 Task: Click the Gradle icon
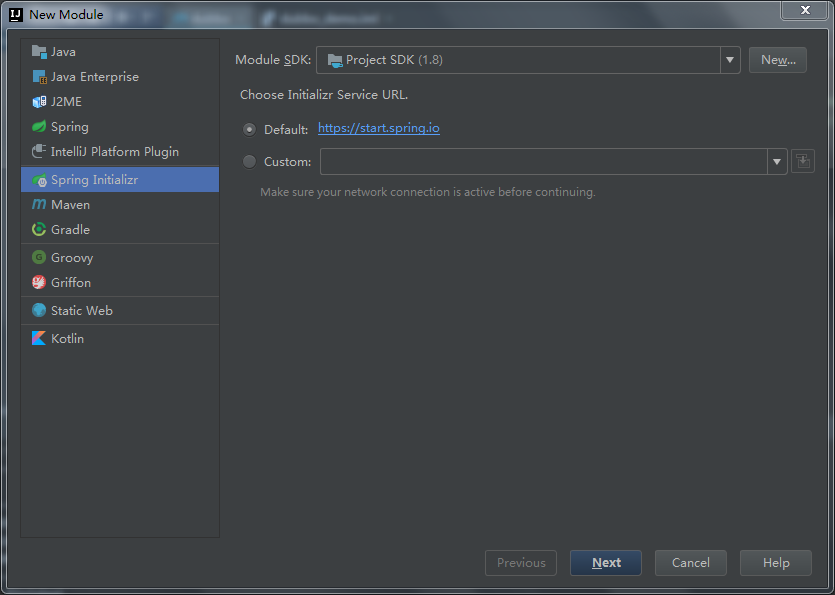(39, 230)
